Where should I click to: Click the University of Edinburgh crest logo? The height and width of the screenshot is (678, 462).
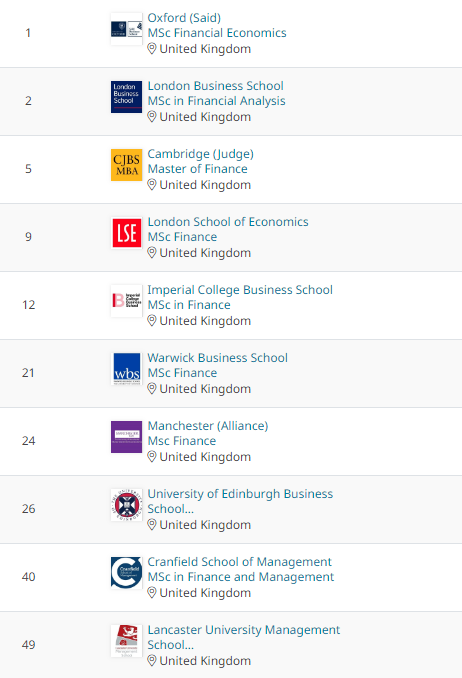pos(126,505)
